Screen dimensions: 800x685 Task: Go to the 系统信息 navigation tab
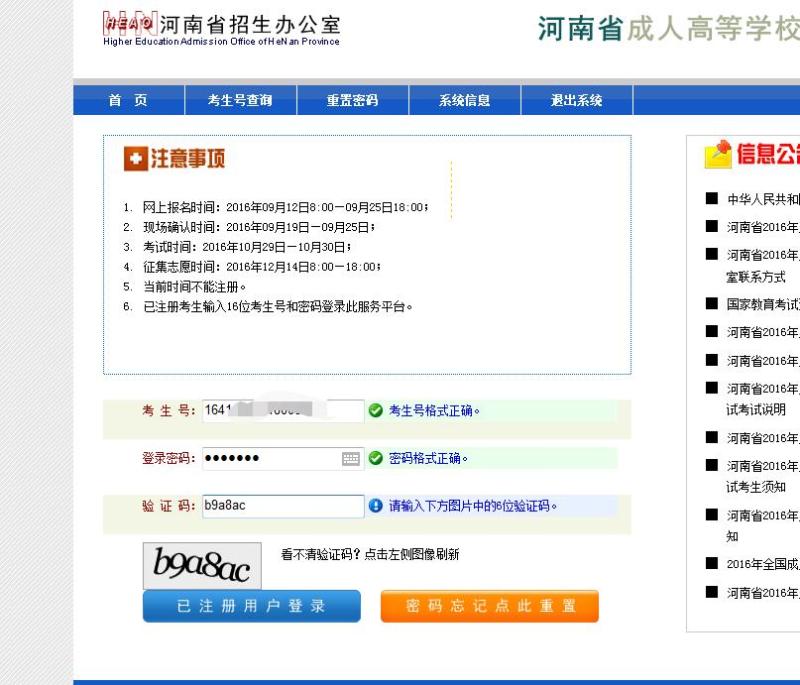click(465, 100)
